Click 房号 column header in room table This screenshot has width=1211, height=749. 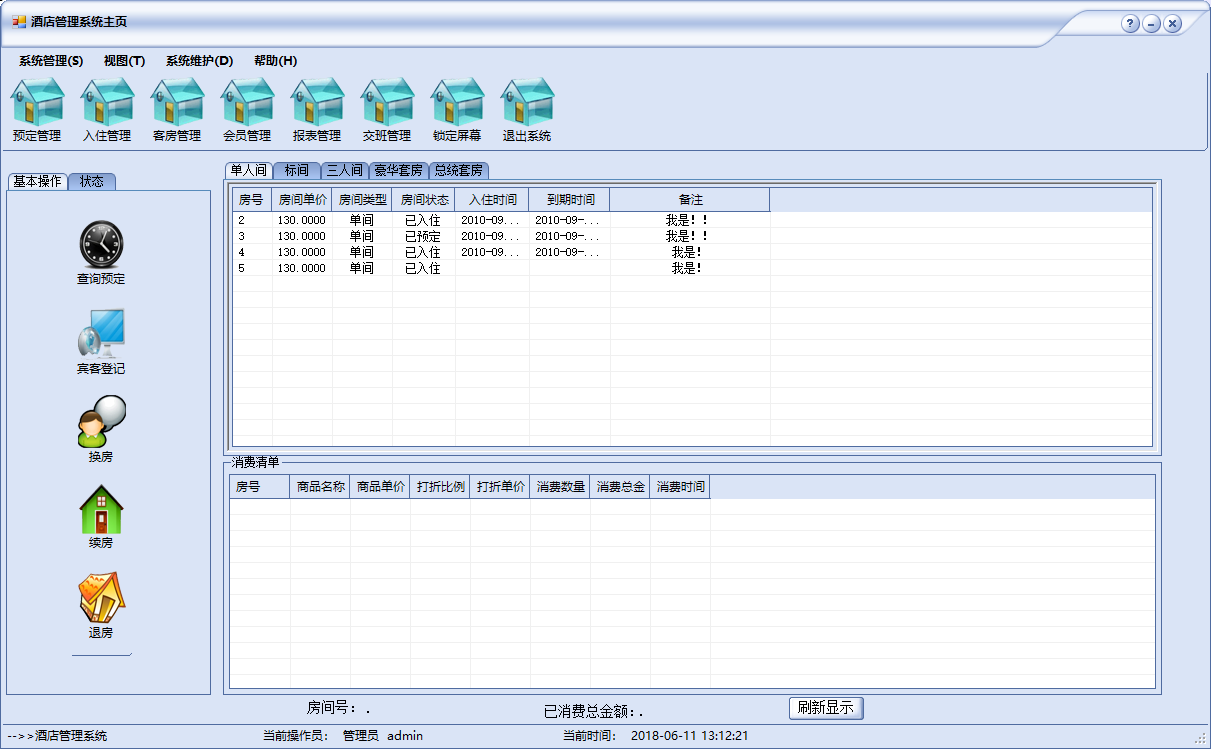pos(251,200)
